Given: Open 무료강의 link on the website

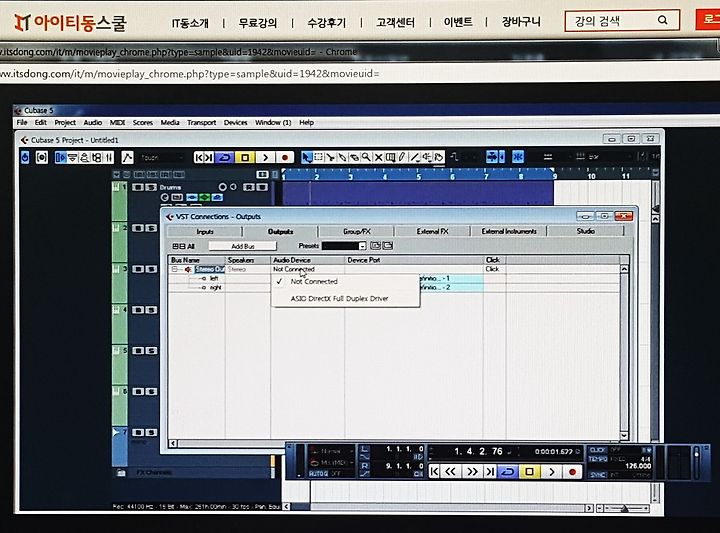Looking at the screenshot, I should (x=258, y=23).
